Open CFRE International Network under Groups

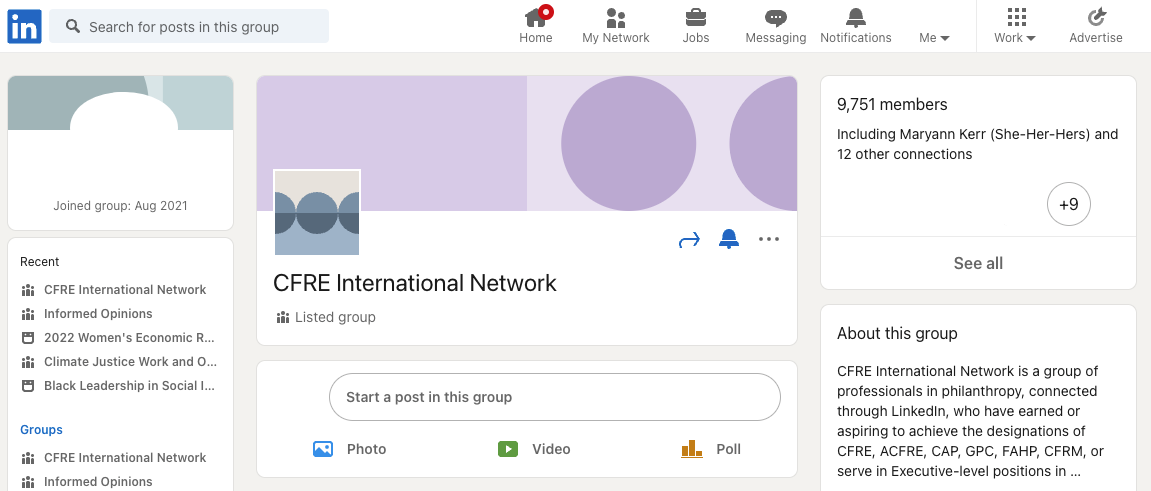click(125, 458)
